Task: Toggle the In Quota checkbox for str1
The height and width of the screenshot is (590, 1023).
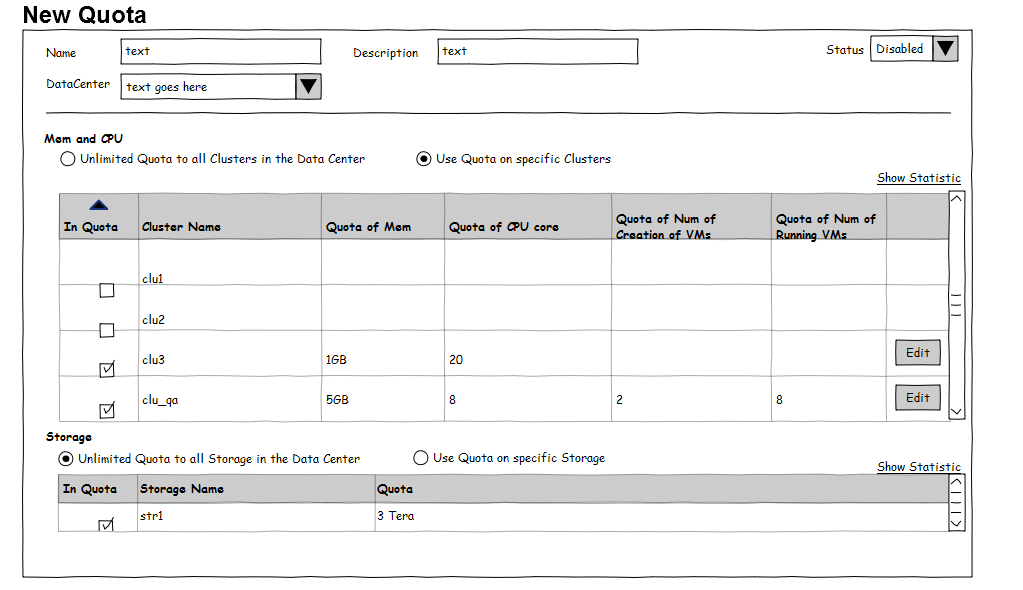Action: pos(107,525)
